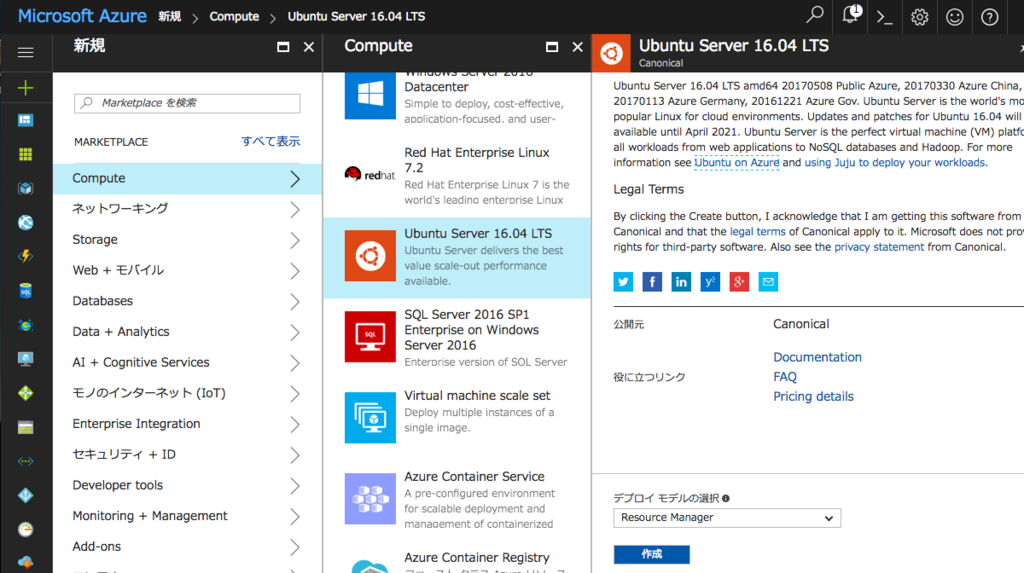Expand the Compute category chevron

(295, 179)
